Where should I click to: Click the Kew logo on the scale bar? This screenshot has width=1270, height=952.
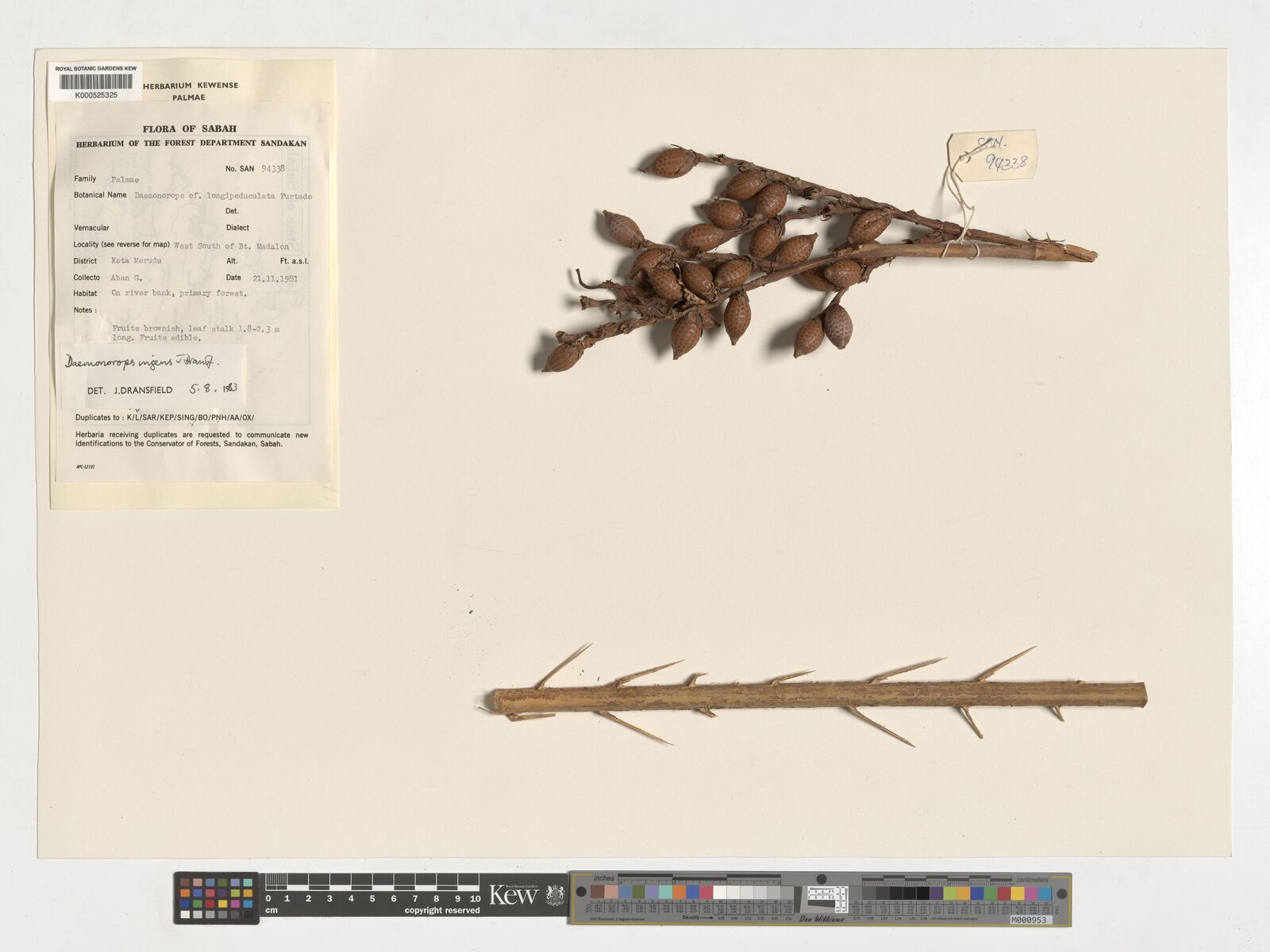tap(514, 895)
